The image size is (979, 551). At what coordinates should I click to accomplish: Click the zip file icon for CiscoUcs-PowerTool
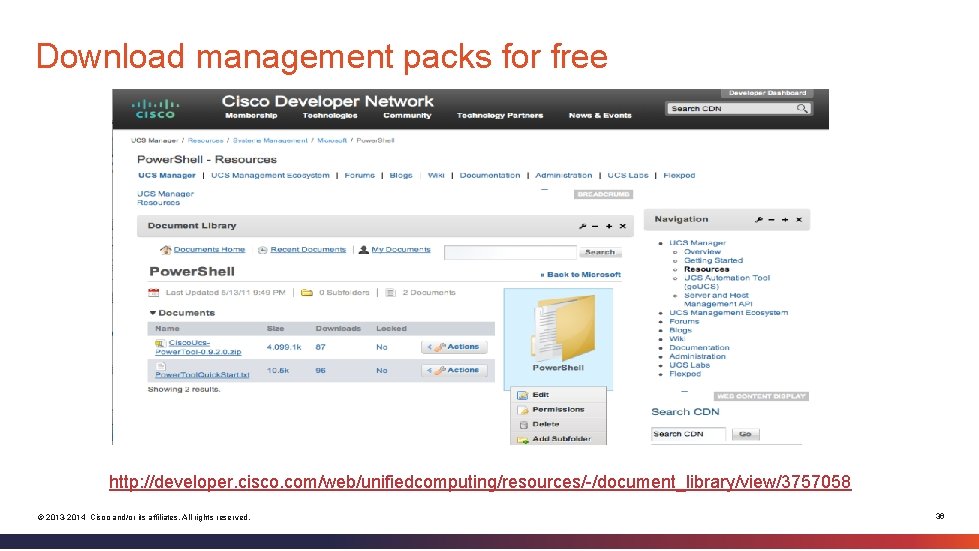click(x=160, y=343)
